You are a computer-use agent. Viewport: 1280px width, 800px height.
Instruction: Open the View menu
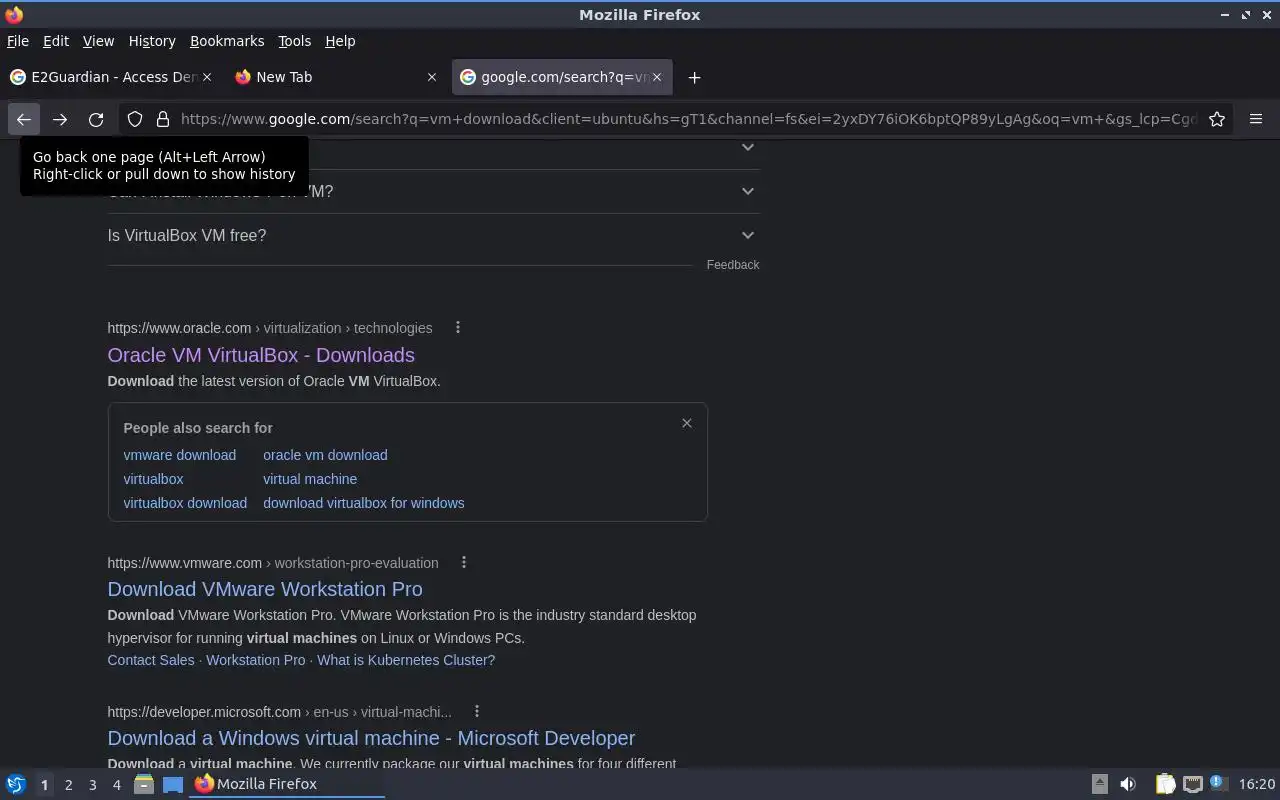pos(98,41)
